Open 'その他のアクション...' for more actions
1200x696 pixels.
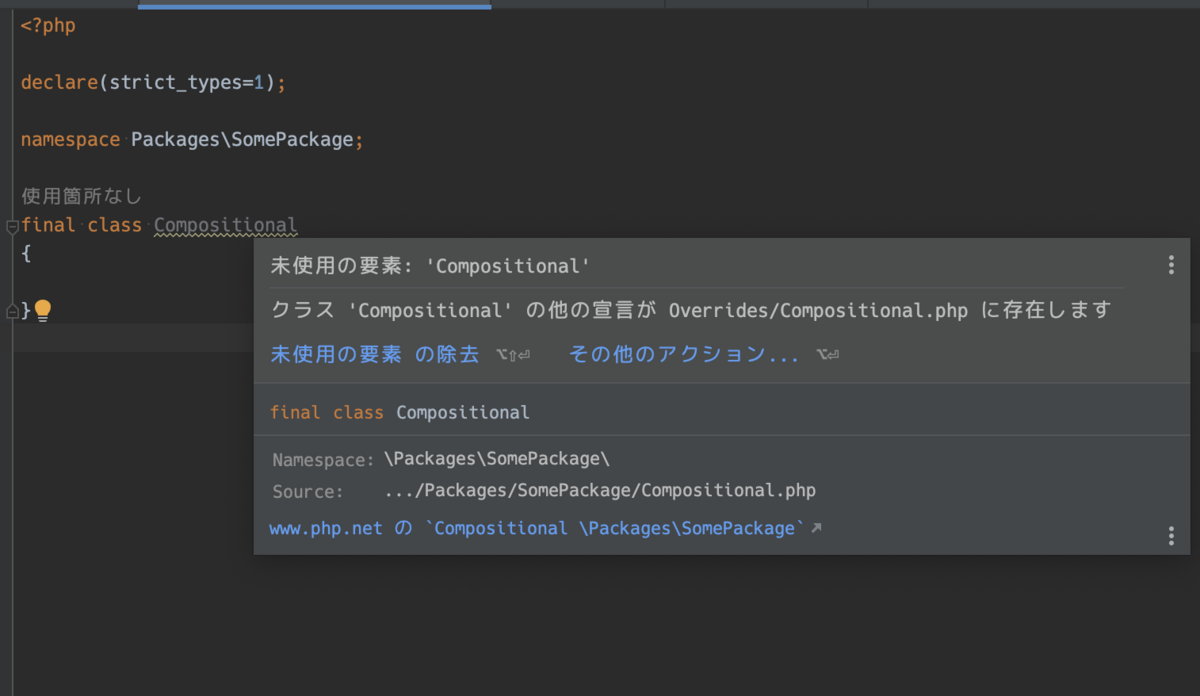(684, 354)
